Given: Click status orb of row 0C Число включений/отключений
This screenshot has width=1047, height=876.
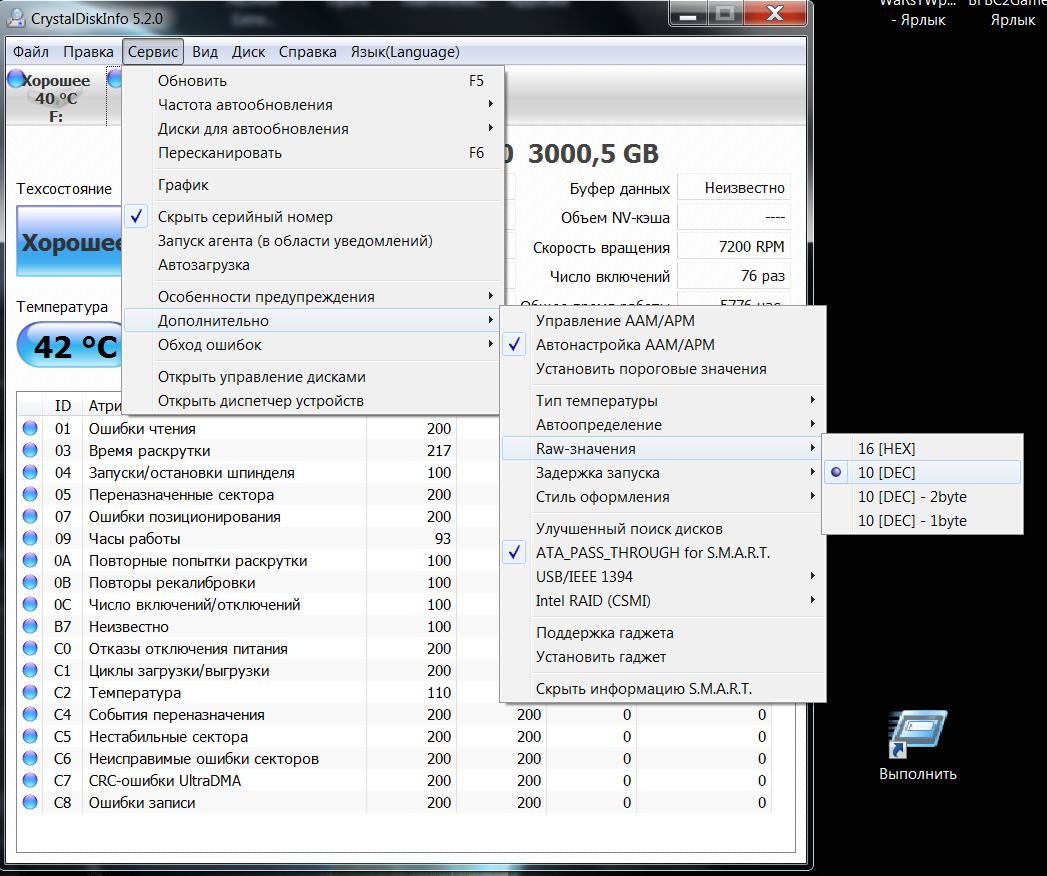Looking at the screenshot, I should pos(30,604).
